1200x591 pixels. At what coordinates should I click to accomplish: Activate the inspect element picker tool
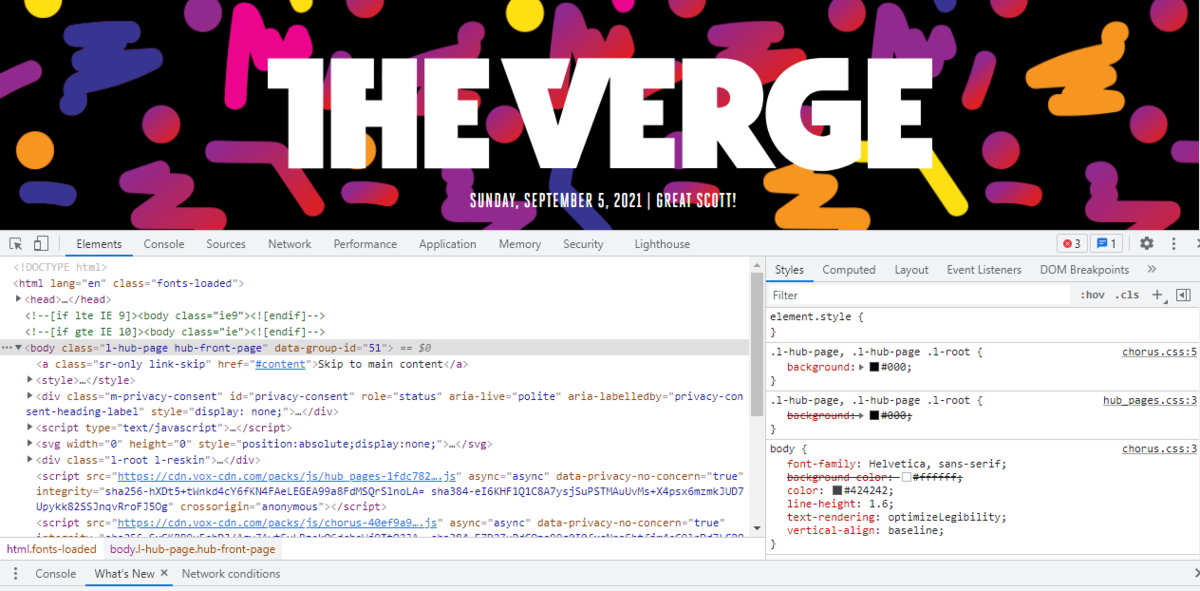[x=16, y=244]
